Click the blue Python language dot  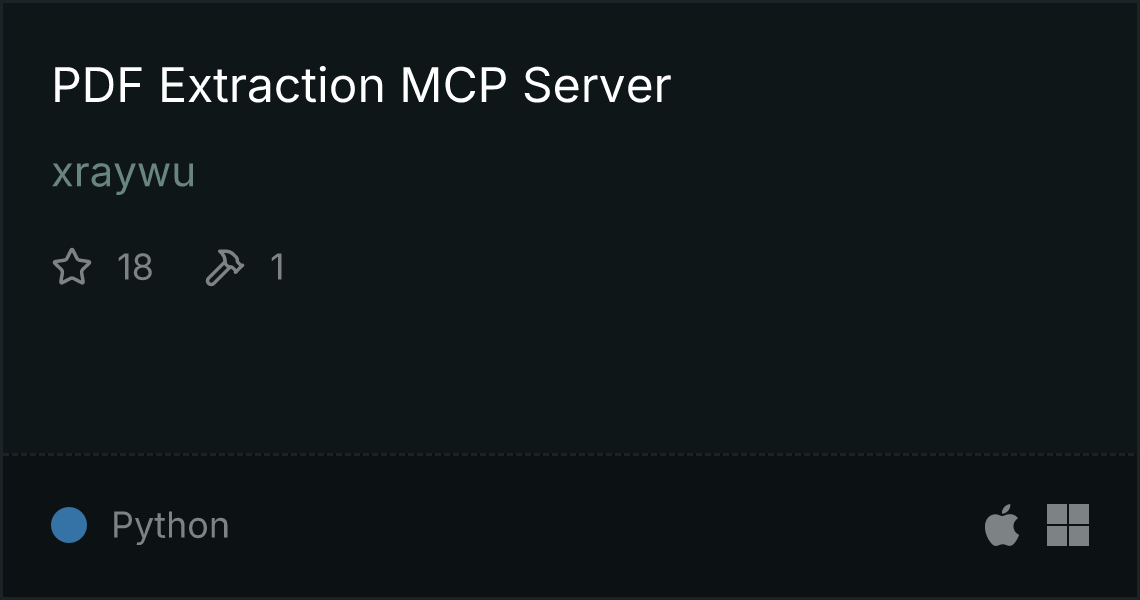pos(69,525)
